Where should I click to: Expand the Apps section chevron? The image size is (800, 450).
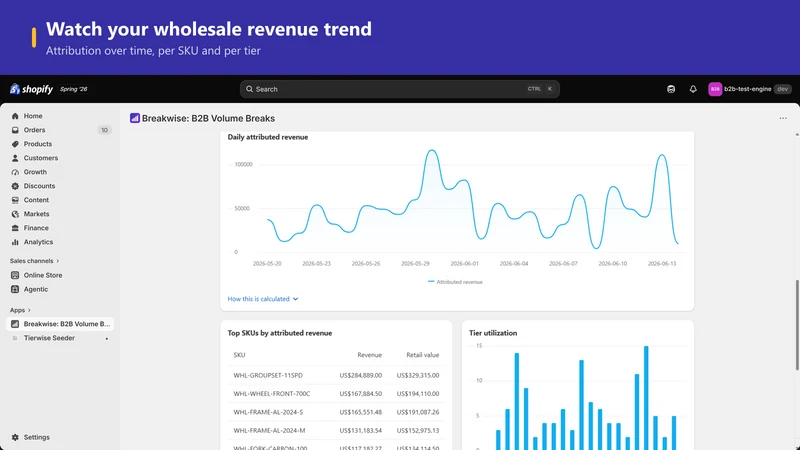tap(29, 310)
